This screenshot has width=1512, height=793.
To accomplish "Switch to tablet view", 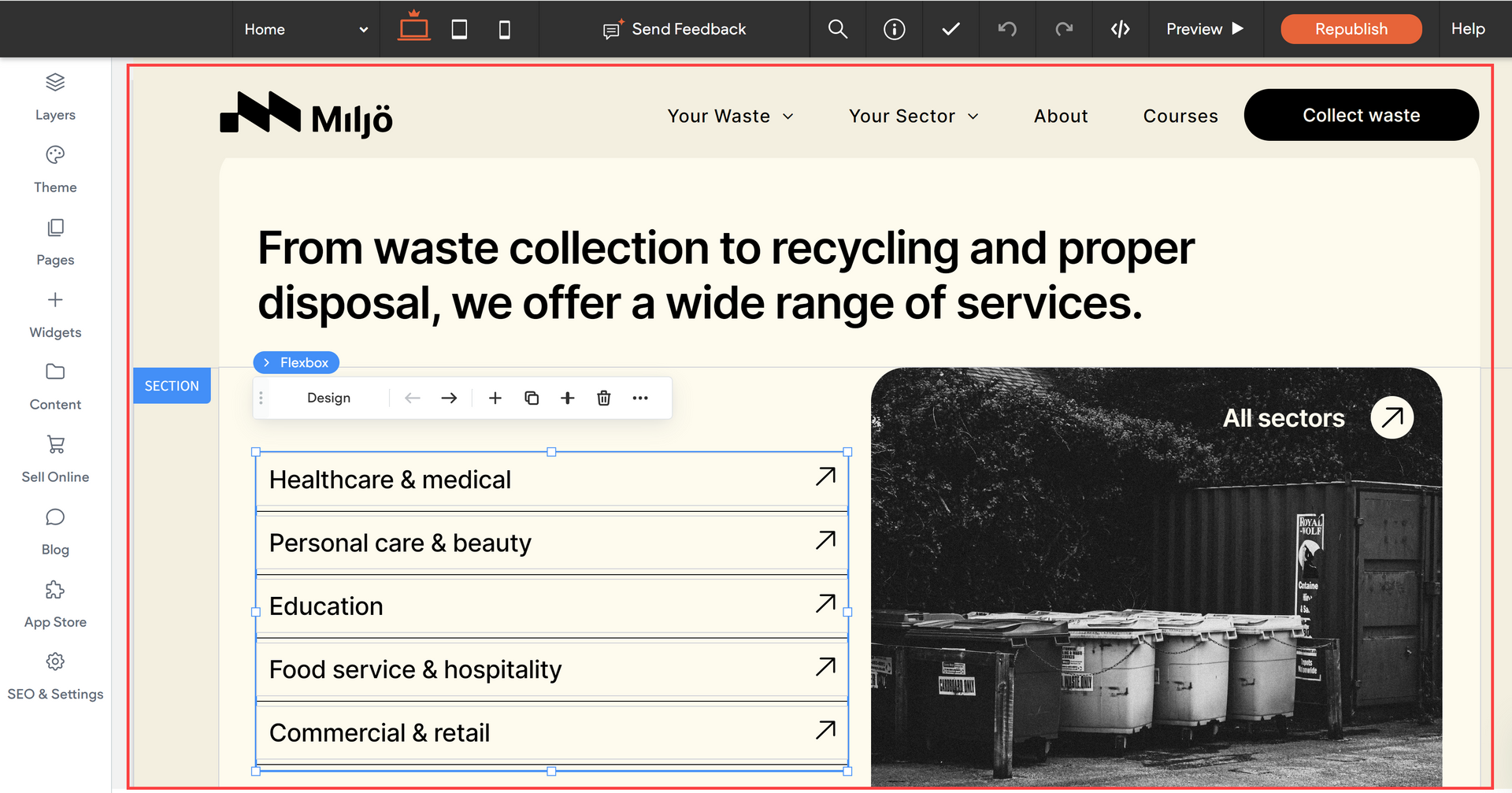I will pyautogui.click(x=459, y=29).
